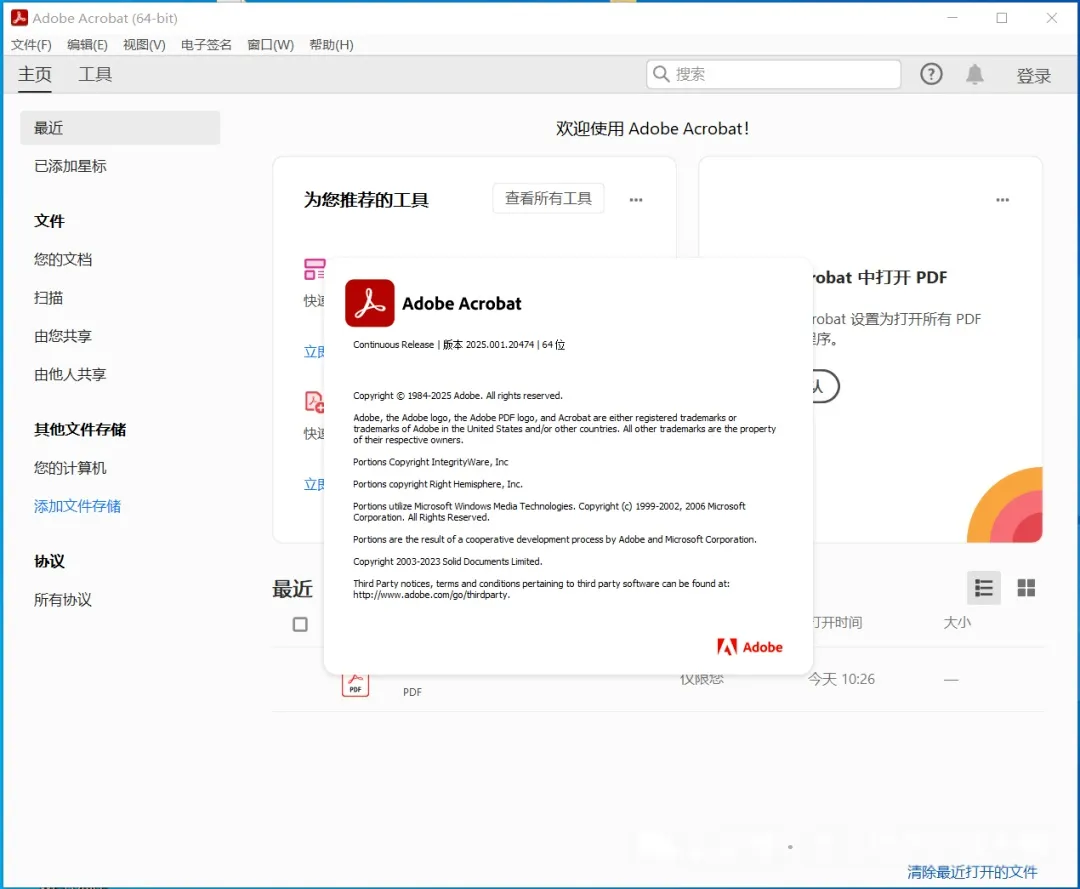This screenshot has width=1080, height=889.
Task: Click the pink form tool icon in recommended tools
Action: tap(315, 269)
